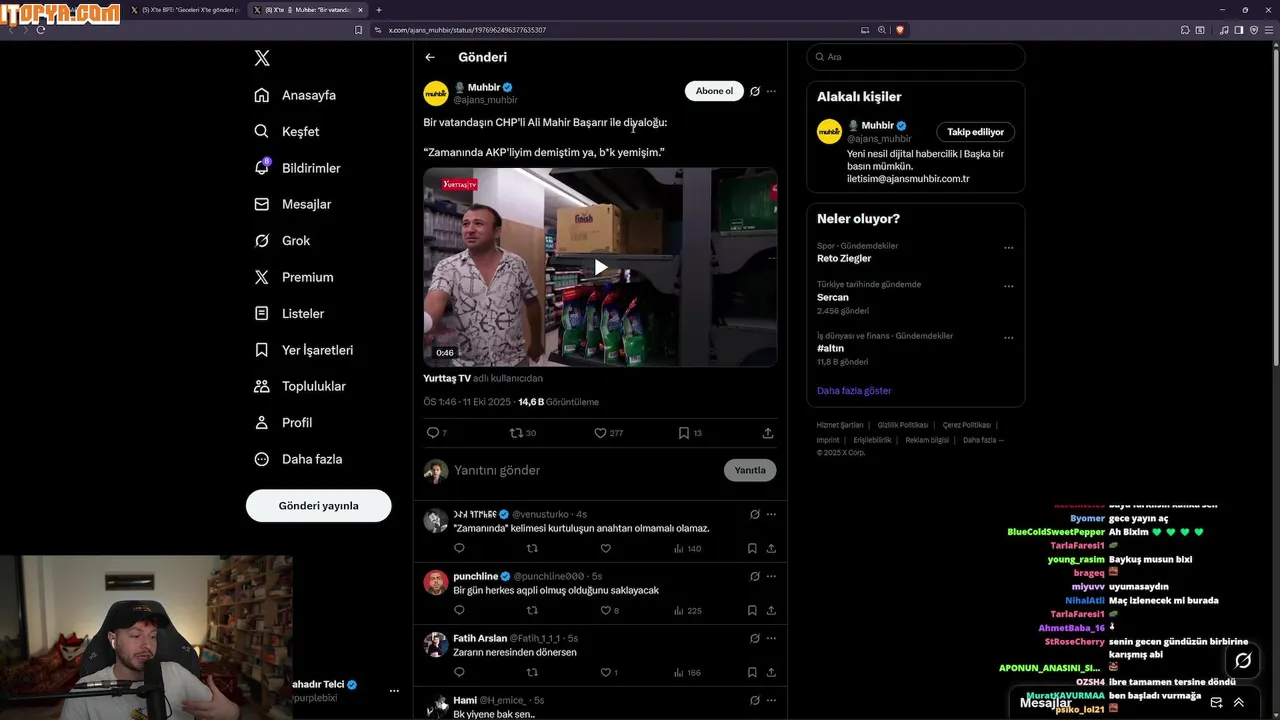Open Gizlilik Politikası footer link
The image size is (1280, 720).
click(x=903, y=425)
